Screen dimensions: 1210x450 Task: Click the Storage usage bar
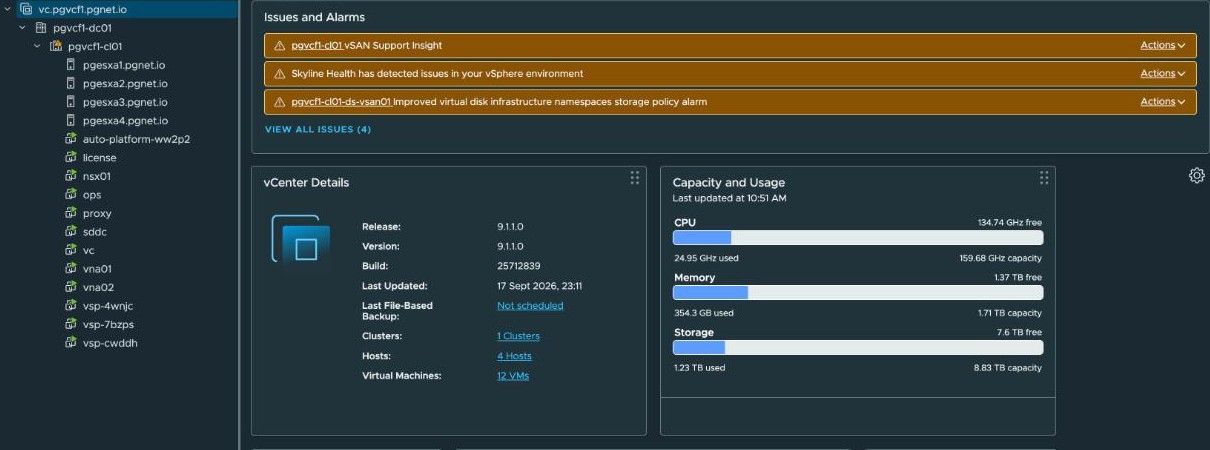click(x=858, y=348)
